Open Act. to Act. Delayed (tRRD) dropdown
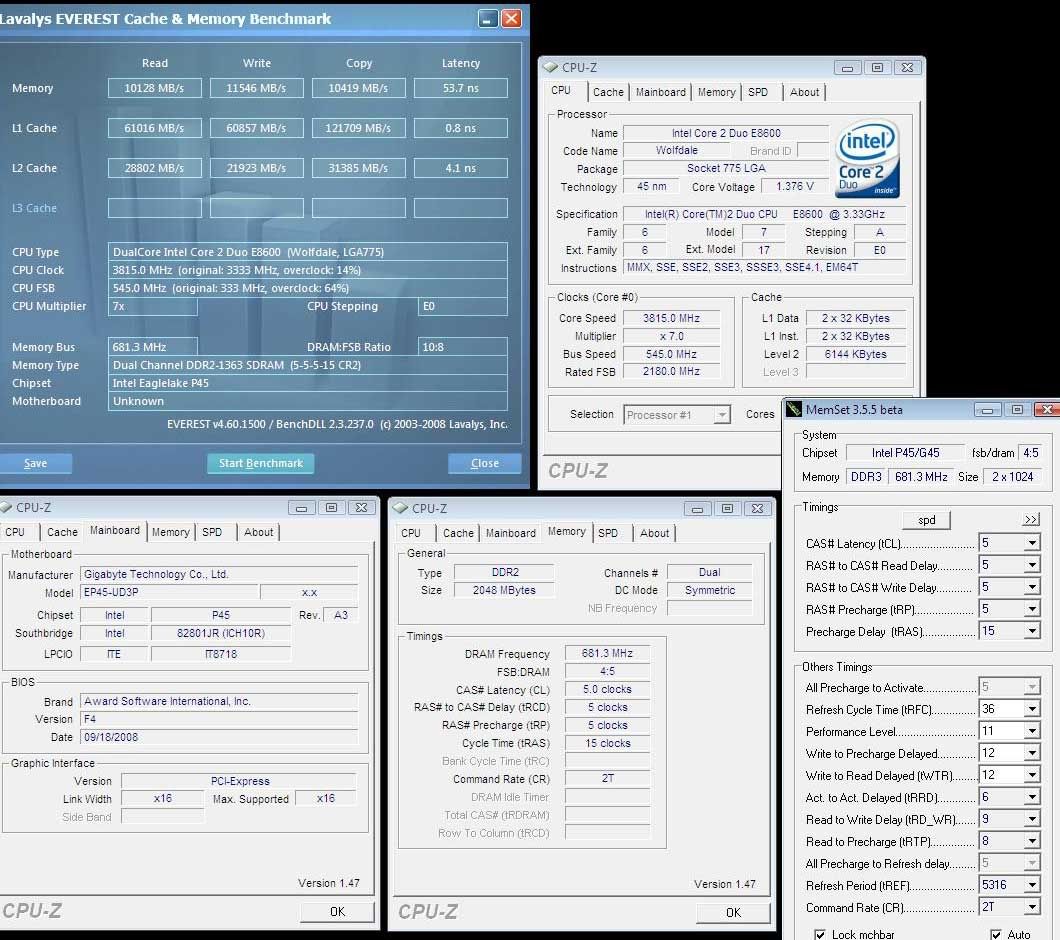Viewport: 1060px width, 940px height. pos(1032,797)
